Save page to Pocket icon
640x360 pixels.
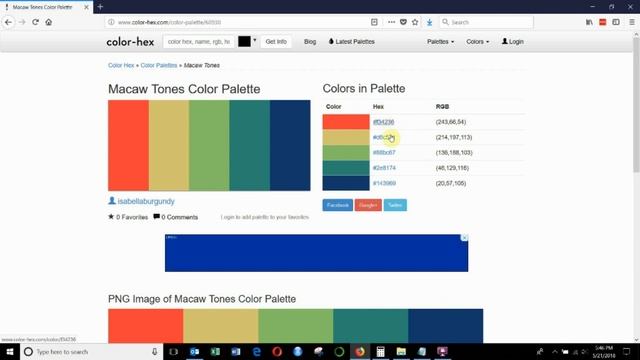pos(403,22)
